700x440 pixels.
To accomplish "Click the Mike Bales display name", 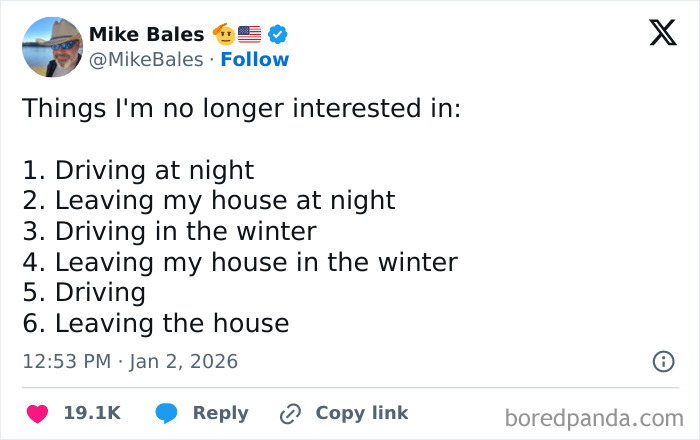I will coord(146,35).
